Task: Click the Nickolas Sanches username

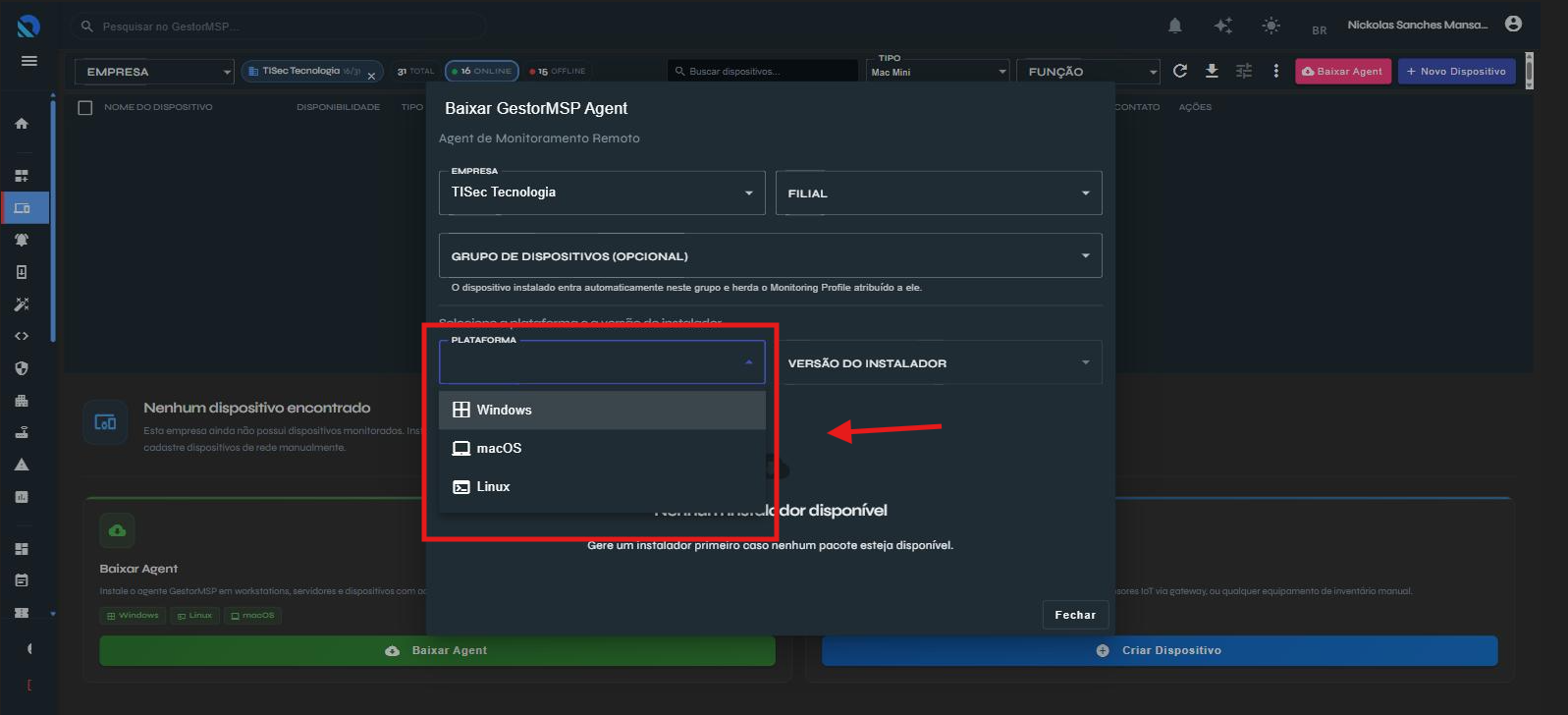Action: [1417, 25]
